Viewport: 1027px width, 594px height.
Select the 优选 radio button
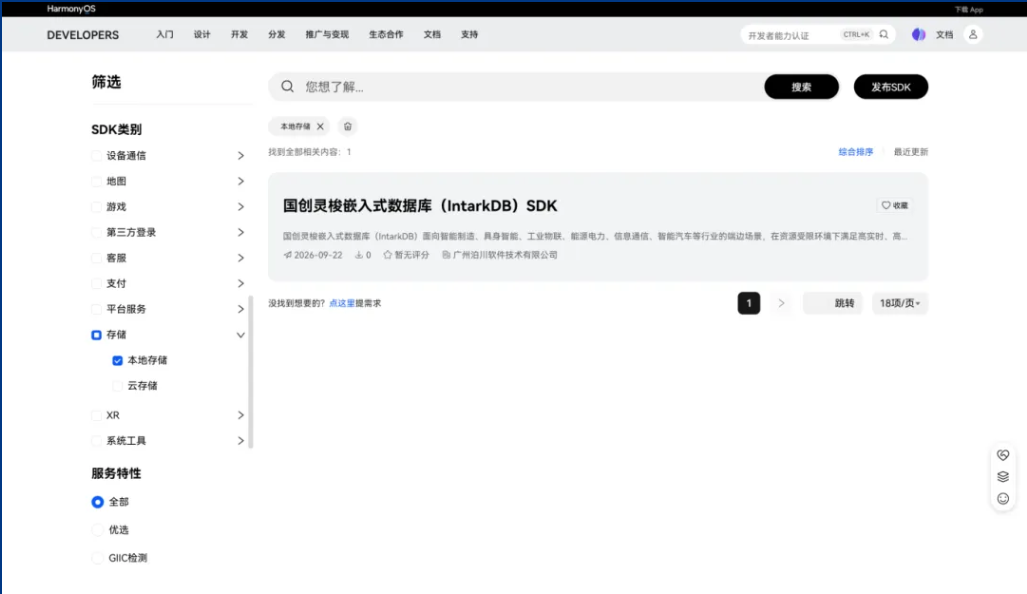98,530
